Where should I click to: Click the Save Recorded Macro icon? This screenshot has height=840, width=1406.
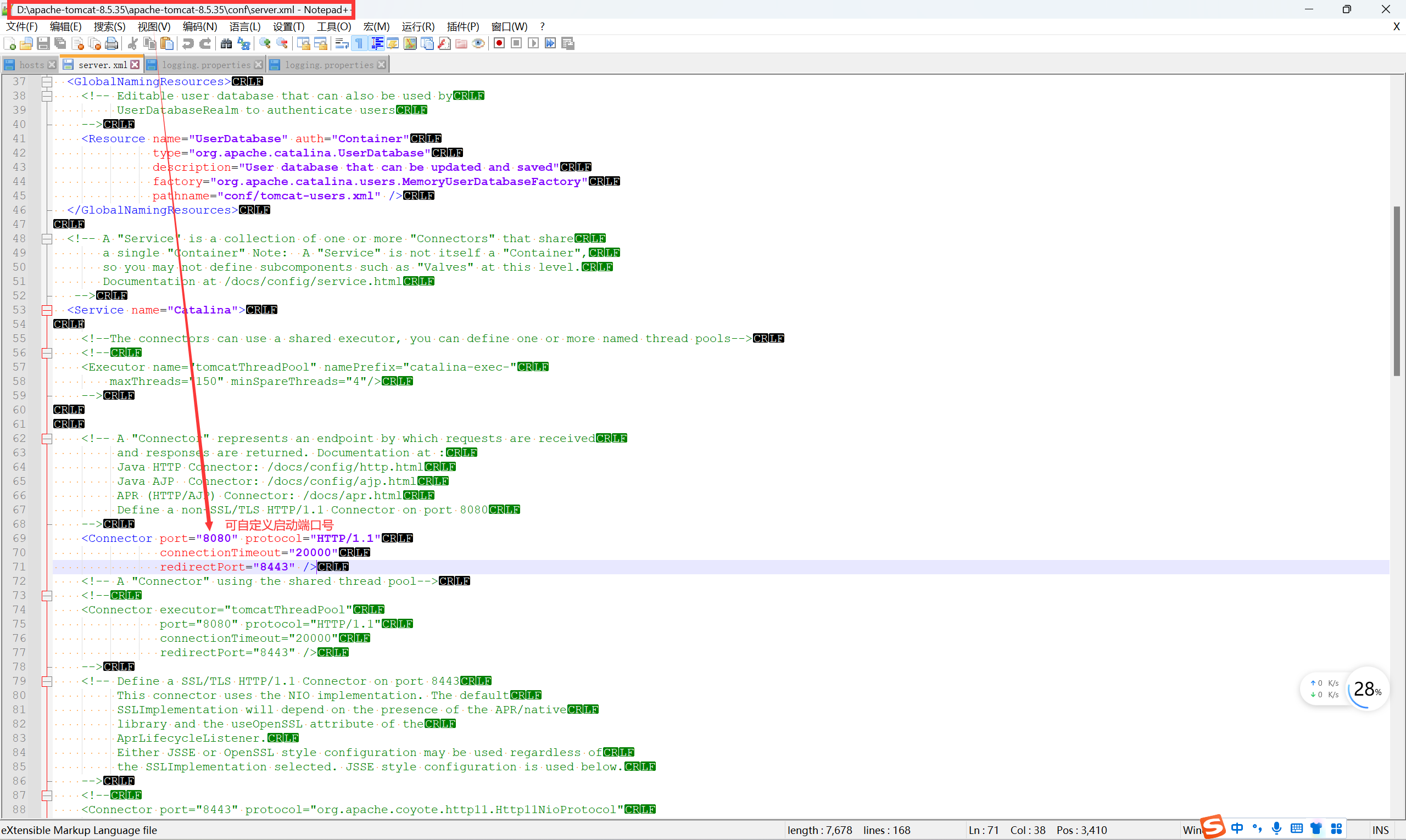pyautogui.click(x=568, y=43)
